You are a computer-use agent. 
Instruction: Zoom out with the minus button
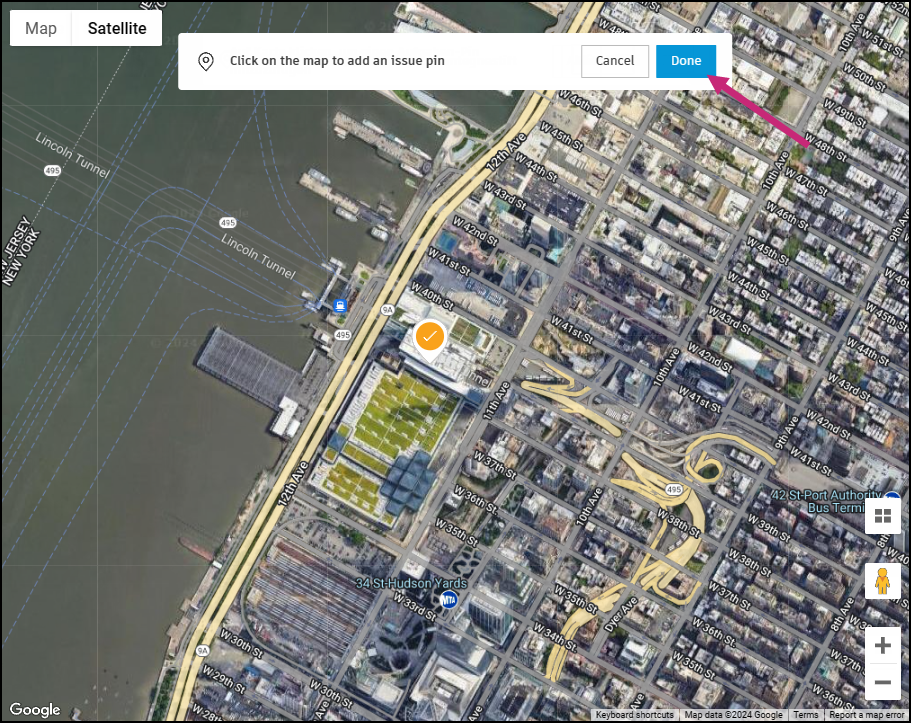(883, 682)
